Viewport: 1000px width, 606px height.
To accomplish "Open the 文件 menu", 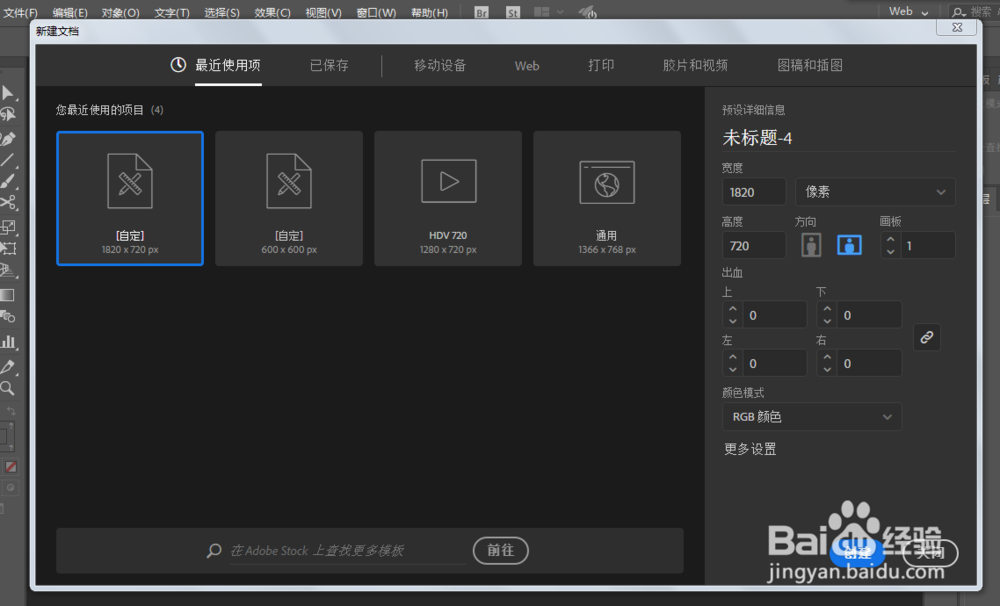I will click(x=18, y=12).
